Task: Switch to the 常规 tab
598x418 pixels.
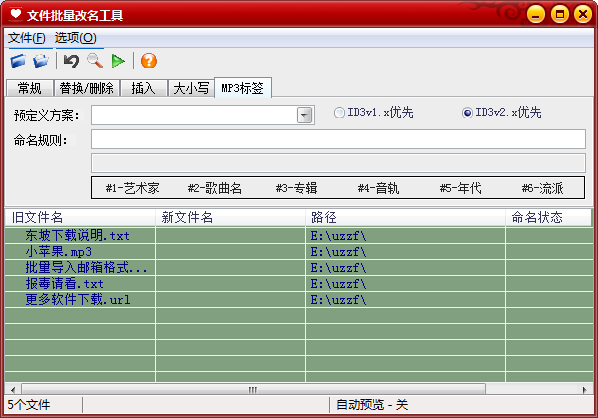Action: pyautogui.click(x=29, y=88)
